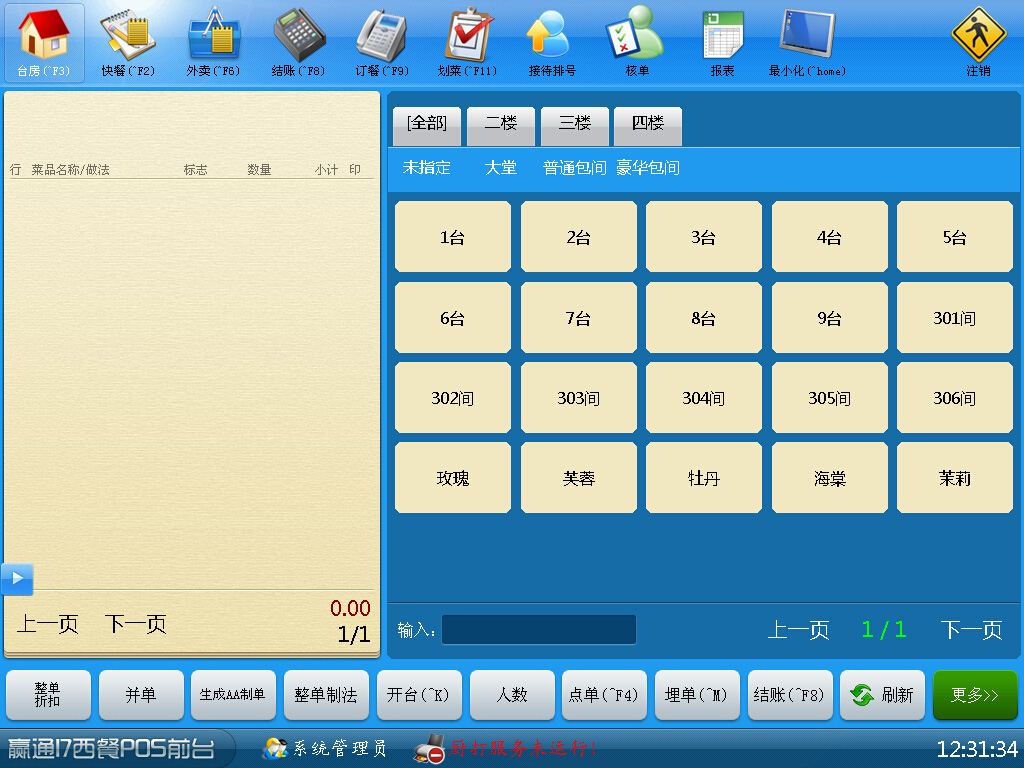Select table 5台
The image size is (1024, 768).
click(x=954, y=238)
